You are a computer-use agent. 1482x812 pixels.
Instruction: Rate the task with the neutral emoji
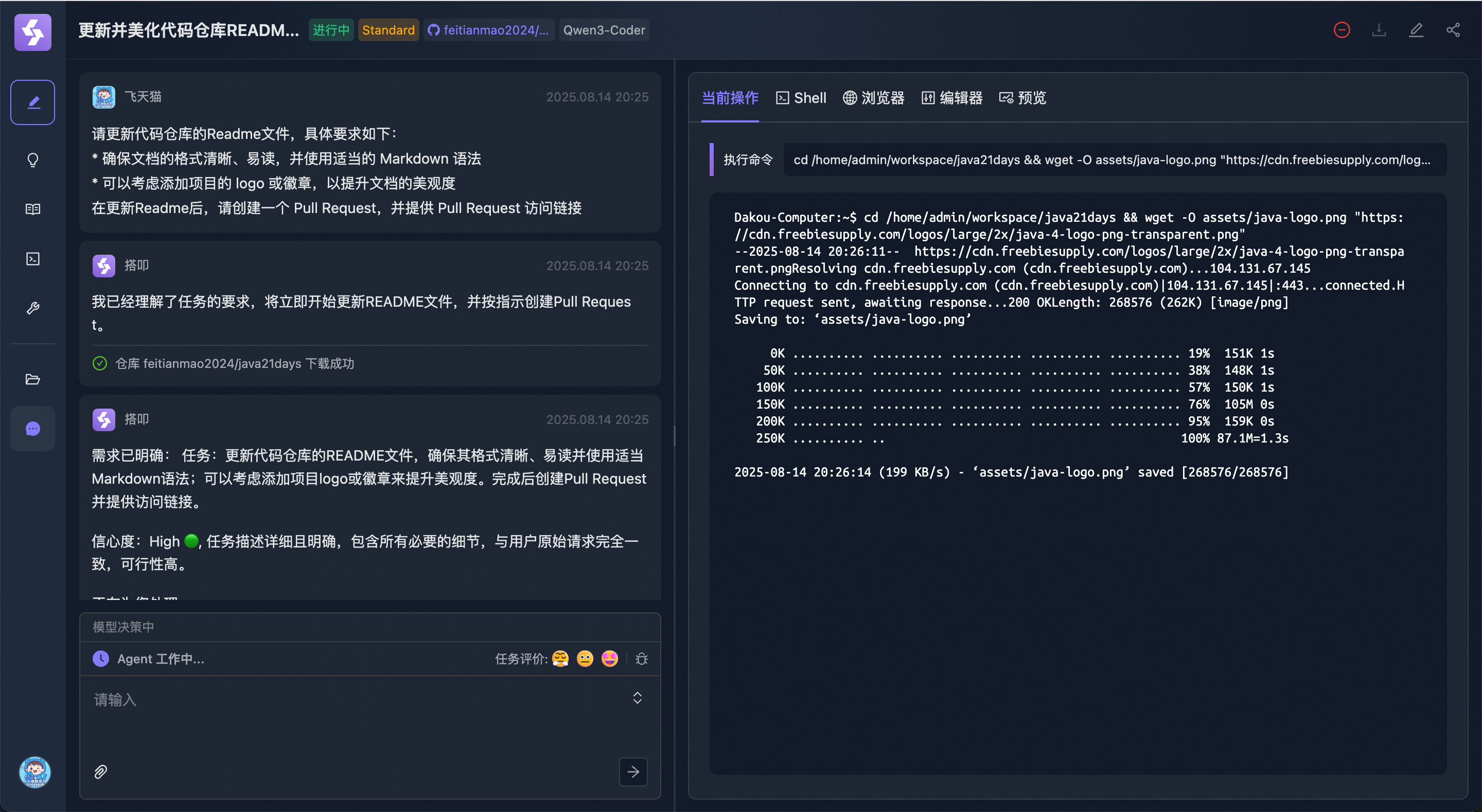[x=585, y=658]
